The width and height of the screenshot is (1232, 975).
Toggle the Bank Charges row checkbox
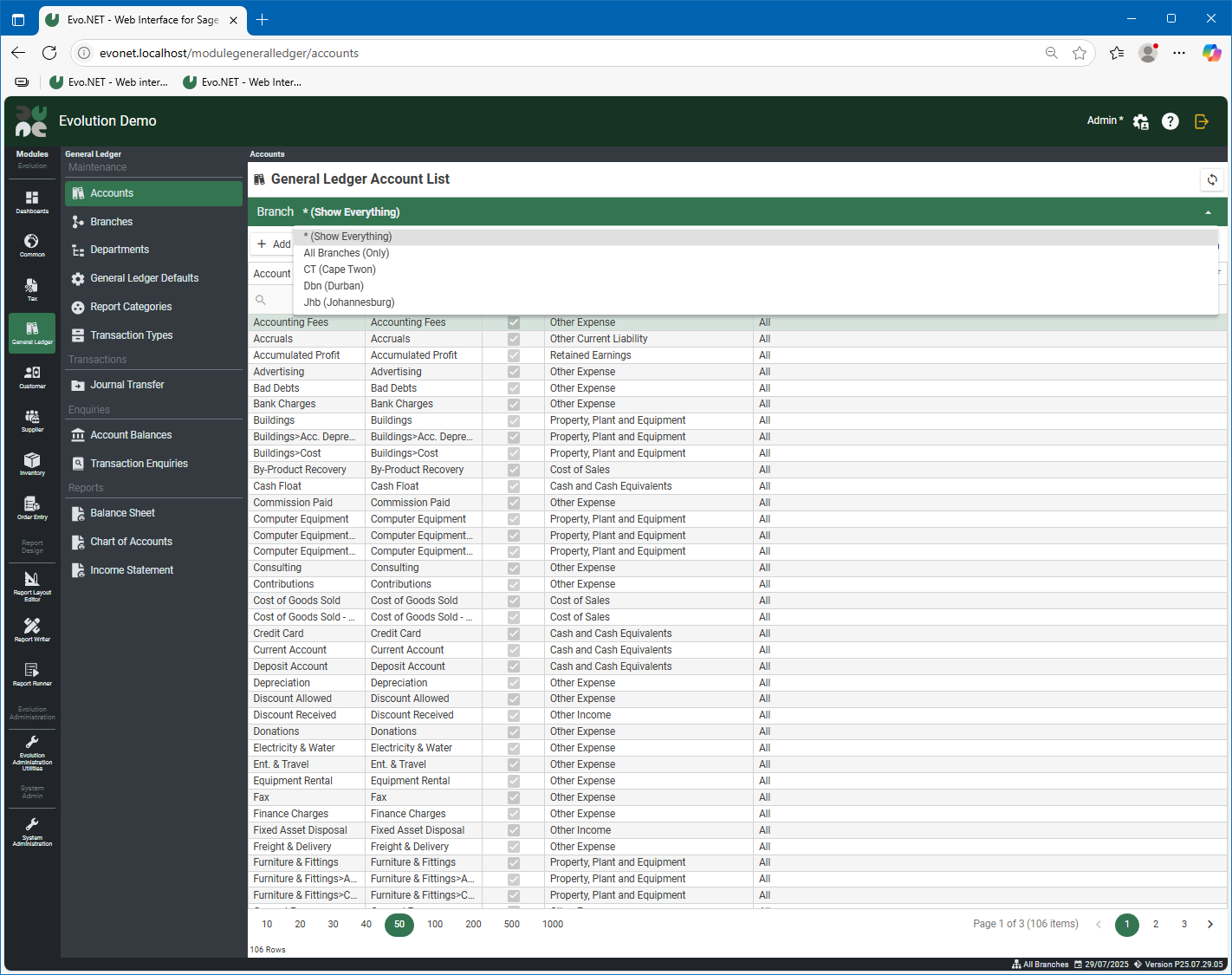point(514,404)
